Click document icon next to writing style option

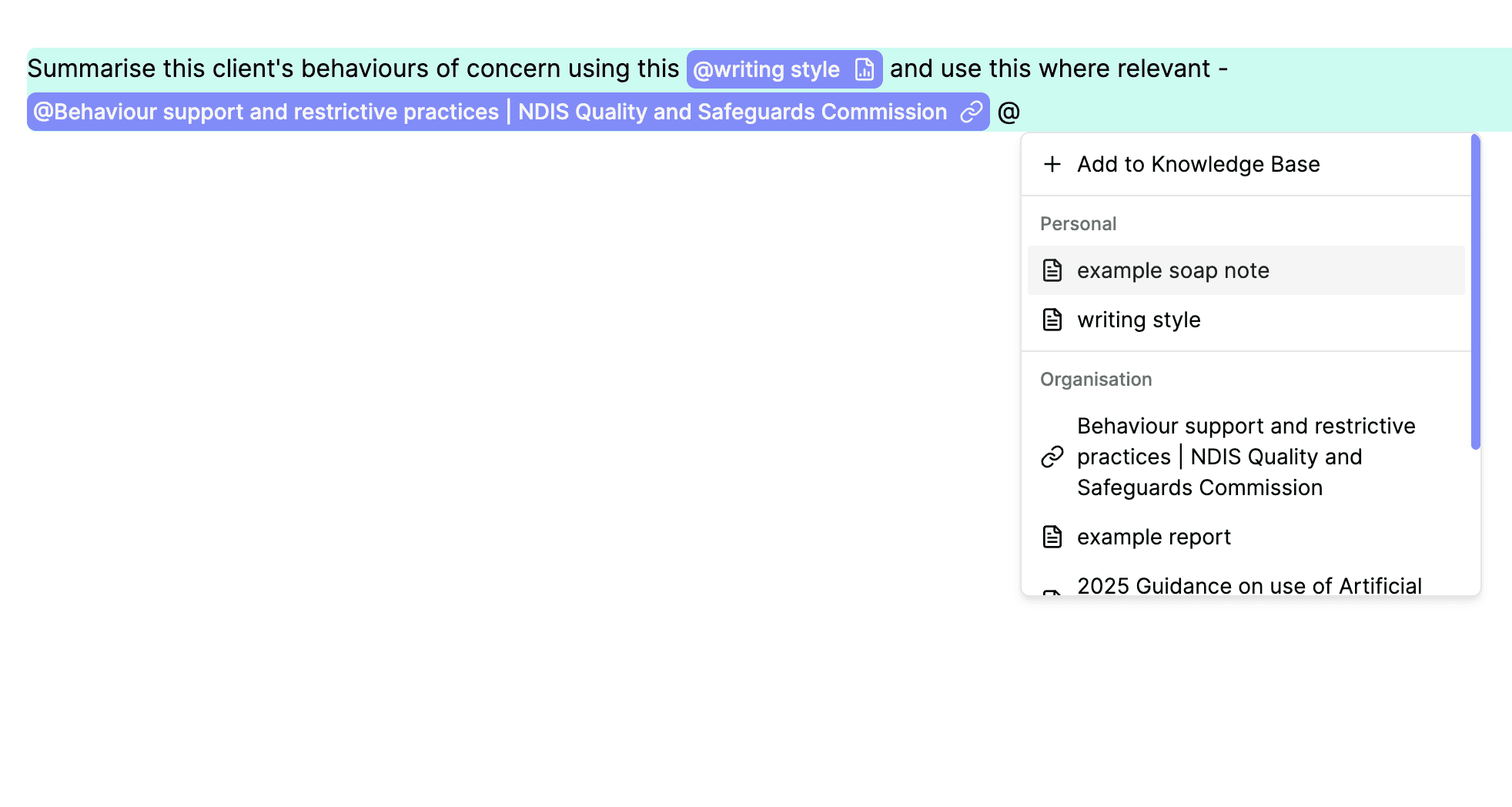point(1052,320)
